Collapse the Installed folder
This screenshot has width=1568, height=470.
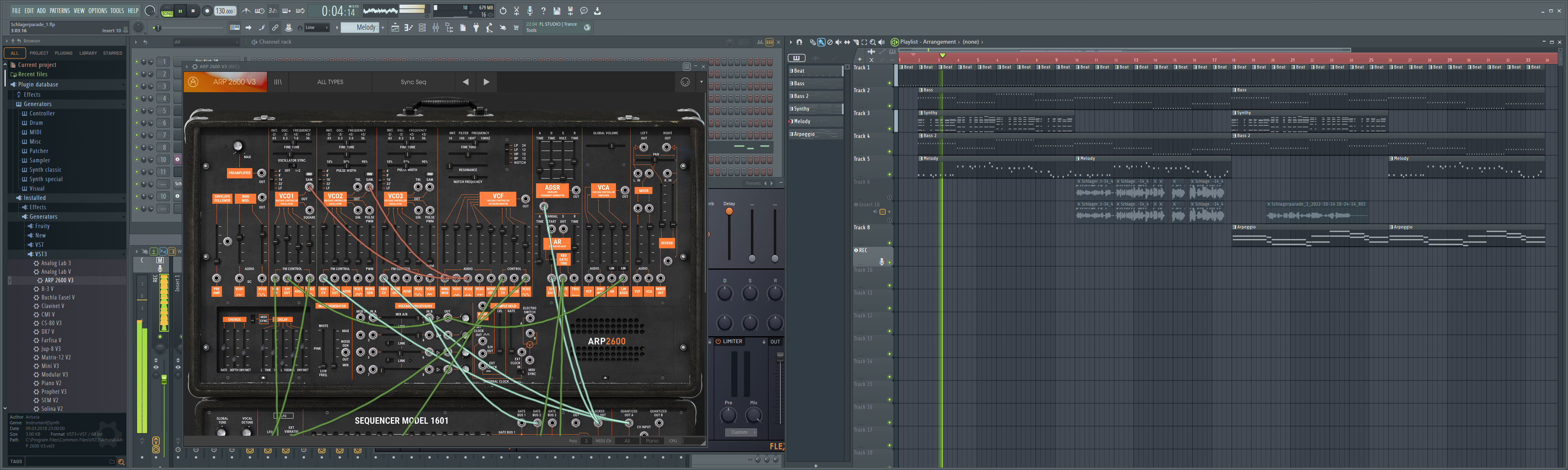click(35, 197)
